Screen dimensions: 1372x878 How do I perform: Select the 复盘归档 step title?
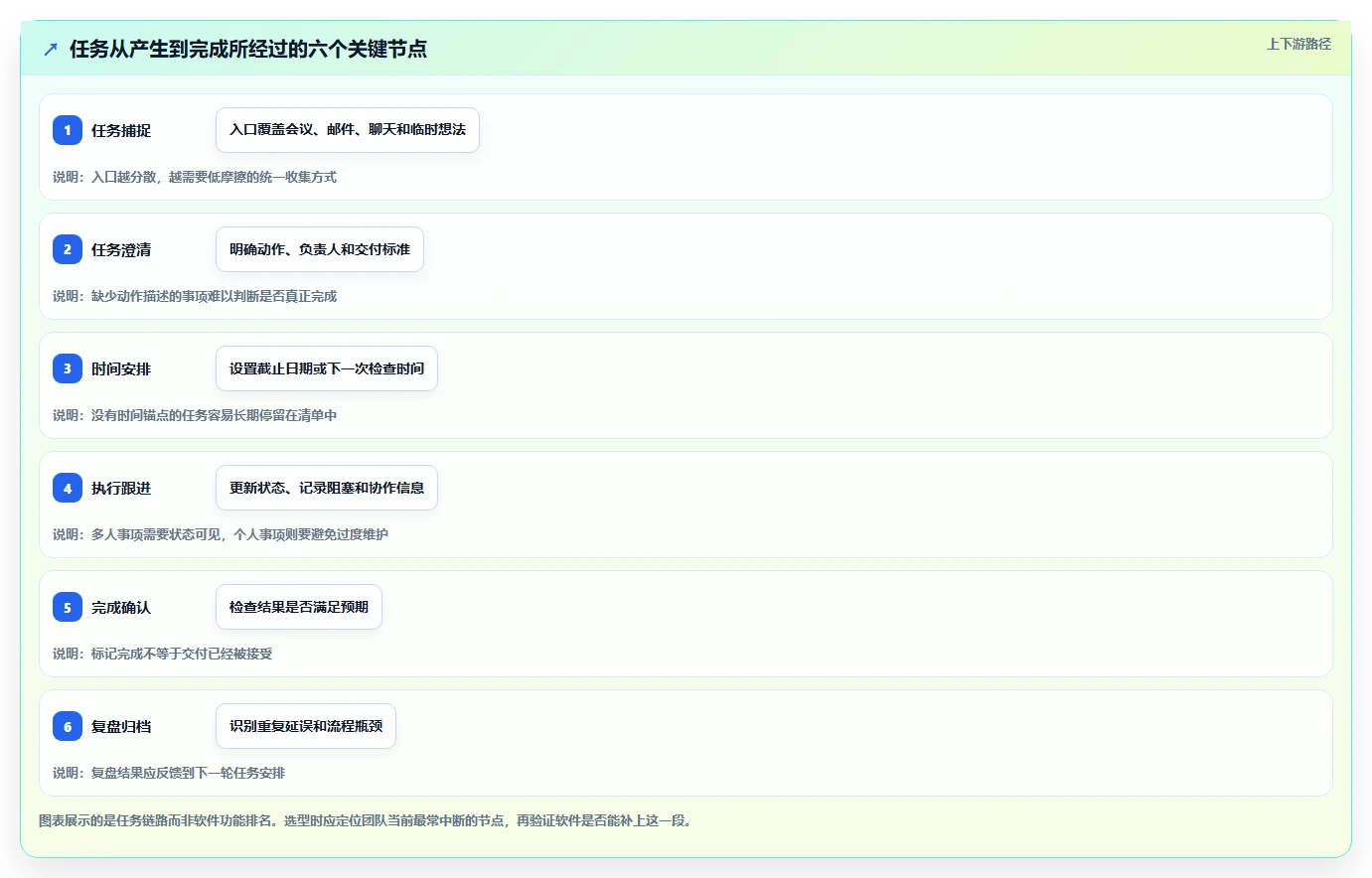point(121,726)
